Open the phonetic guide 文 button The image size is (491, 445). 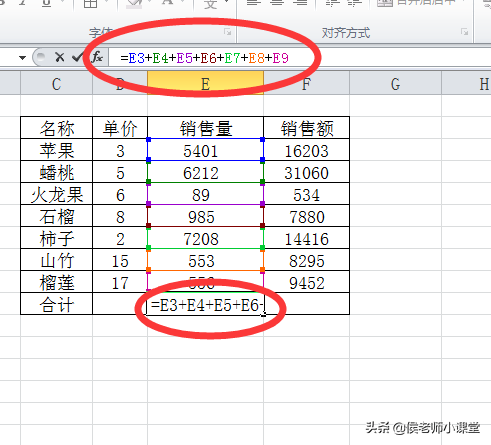pyautogui.click(x=210, y=4)
